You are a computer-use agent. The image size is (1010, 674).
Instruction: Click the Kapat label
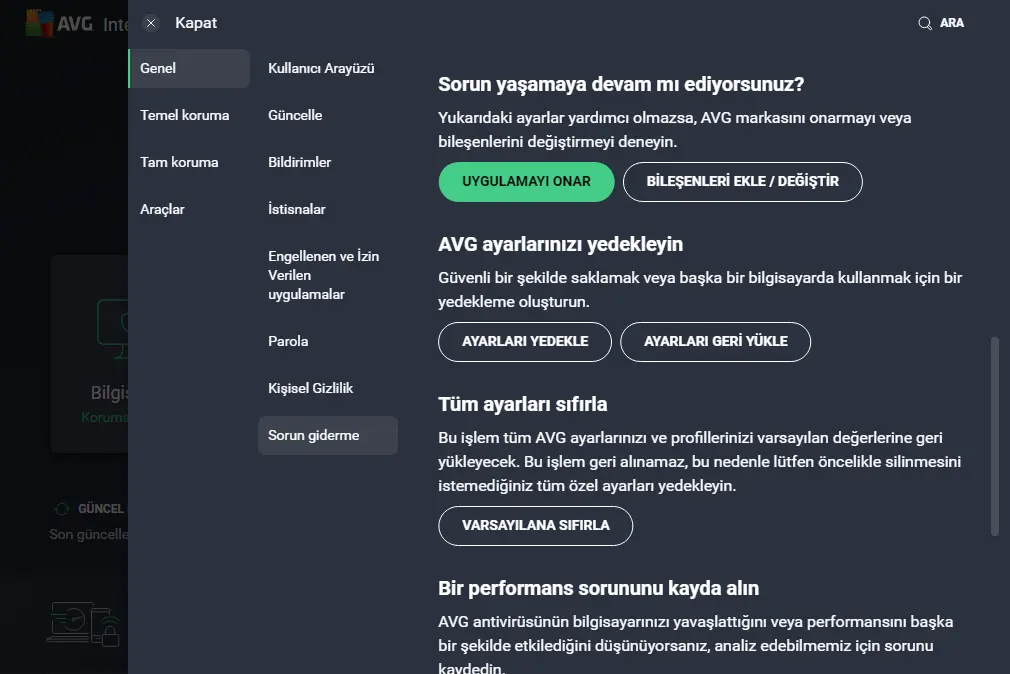click(196, 23)
